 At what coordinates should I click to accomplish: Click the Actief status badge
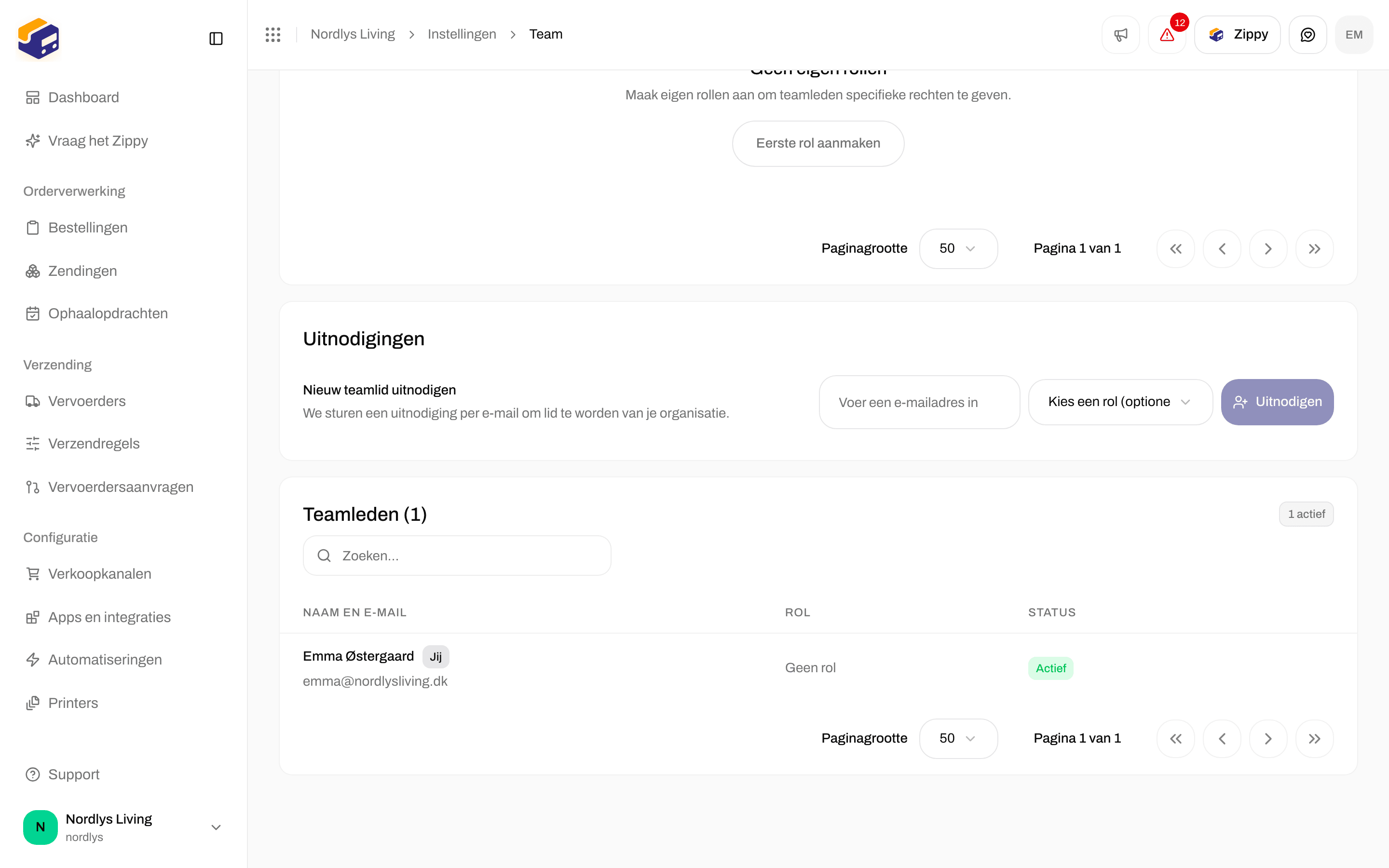1050,668
